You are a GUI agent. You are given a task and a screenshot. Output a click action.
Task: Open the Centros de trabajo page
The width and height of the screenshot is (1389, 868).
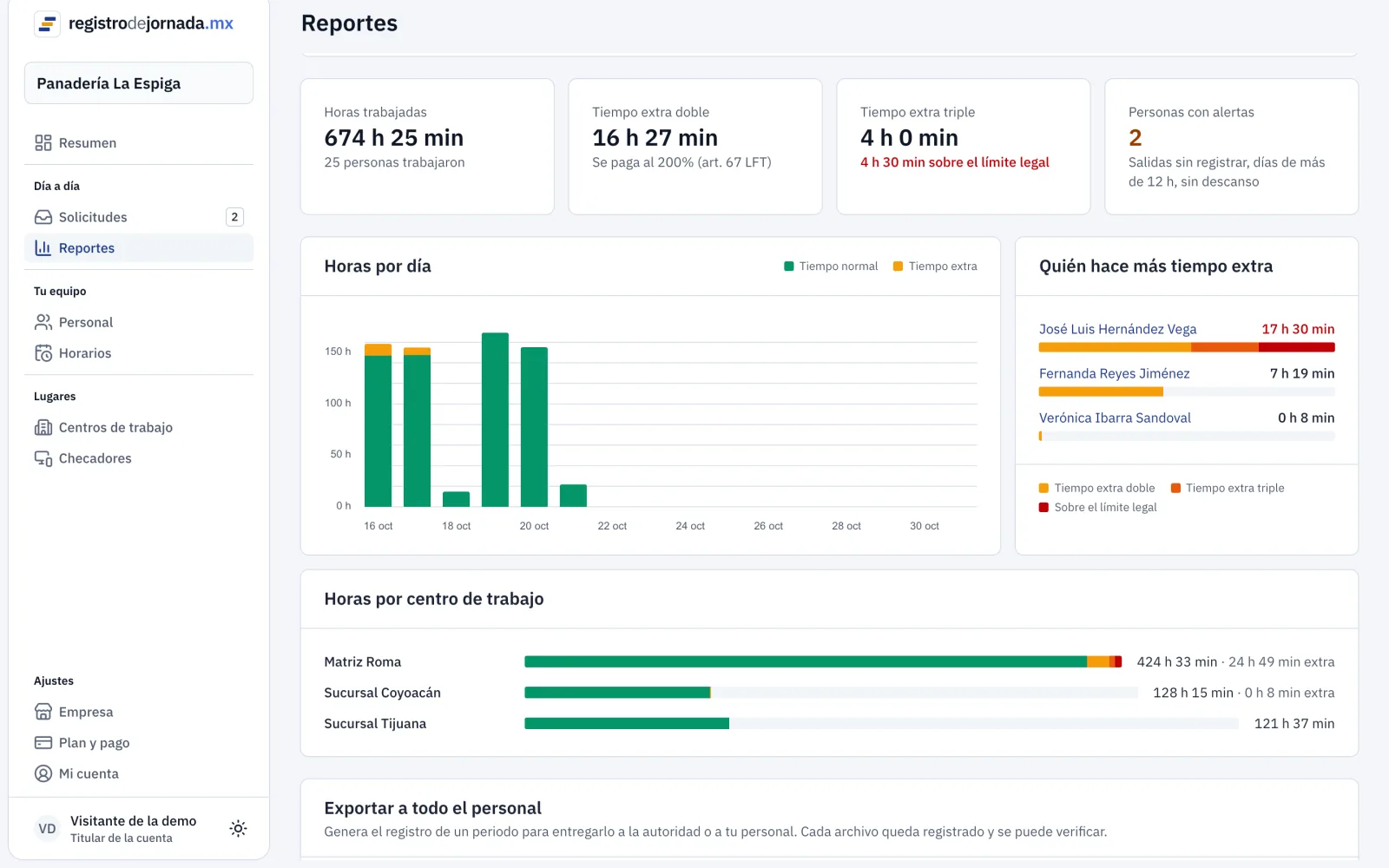click(139, 427)
